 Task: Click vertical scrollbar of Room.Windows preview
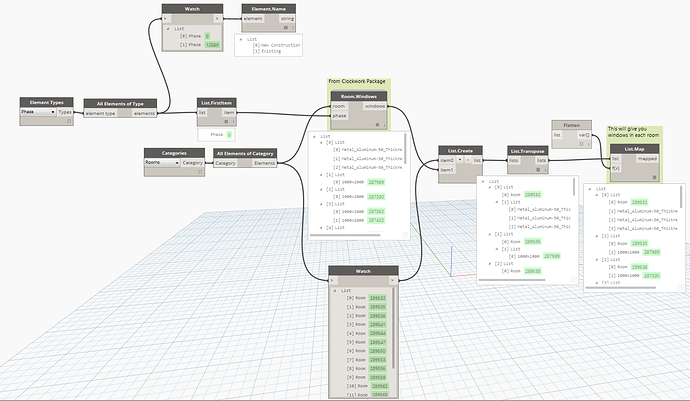pos(405,149)
